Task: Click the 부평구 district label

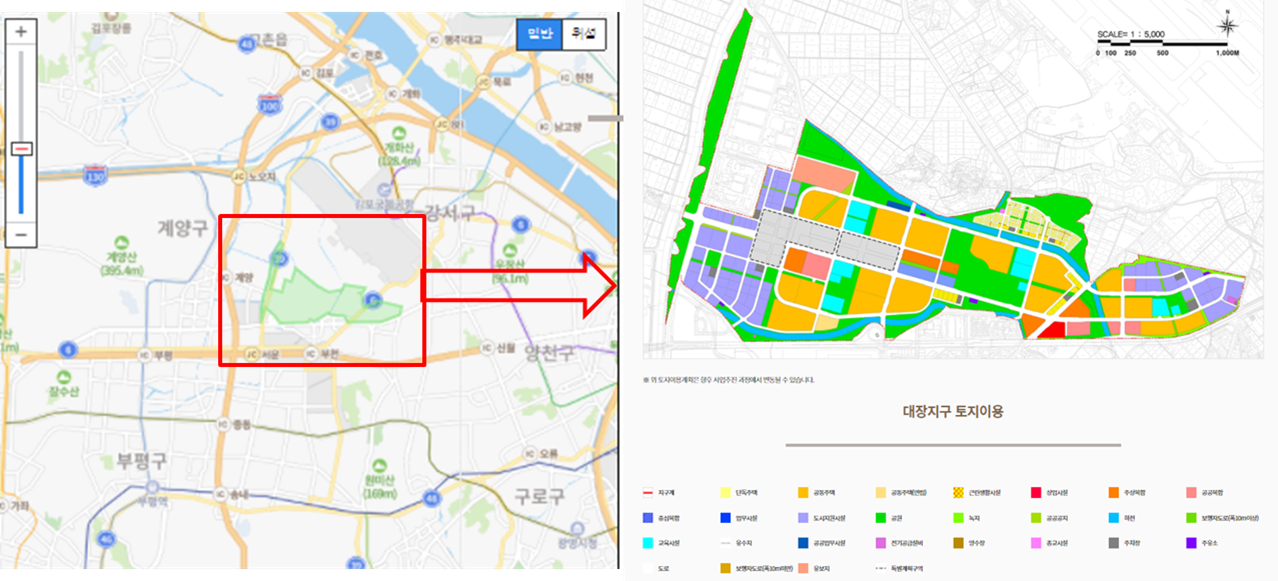Action: pyautogui.click(x=141, y=460)
